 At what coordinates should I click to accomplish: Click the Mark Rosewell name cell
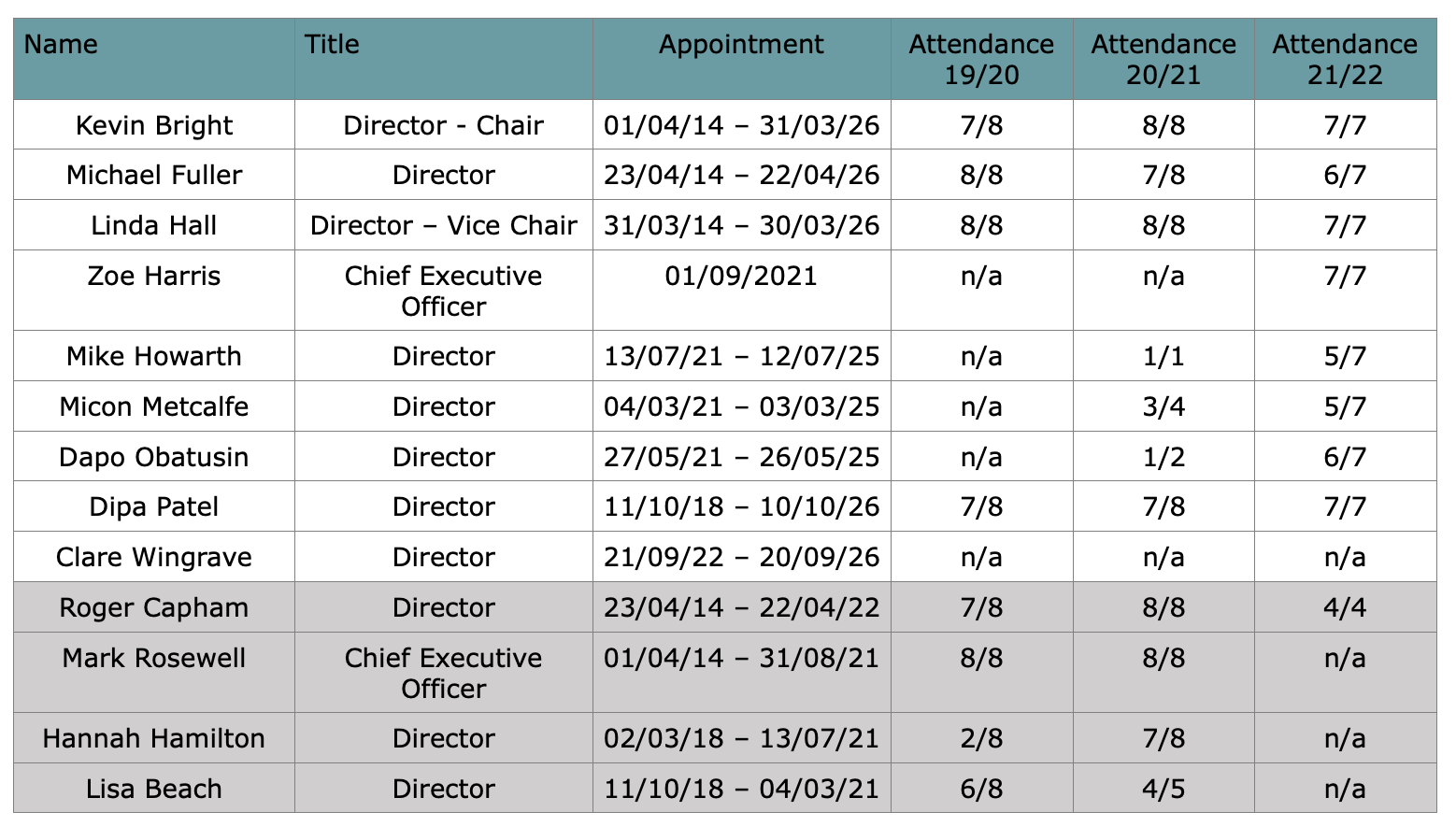(x=154, y=673)
